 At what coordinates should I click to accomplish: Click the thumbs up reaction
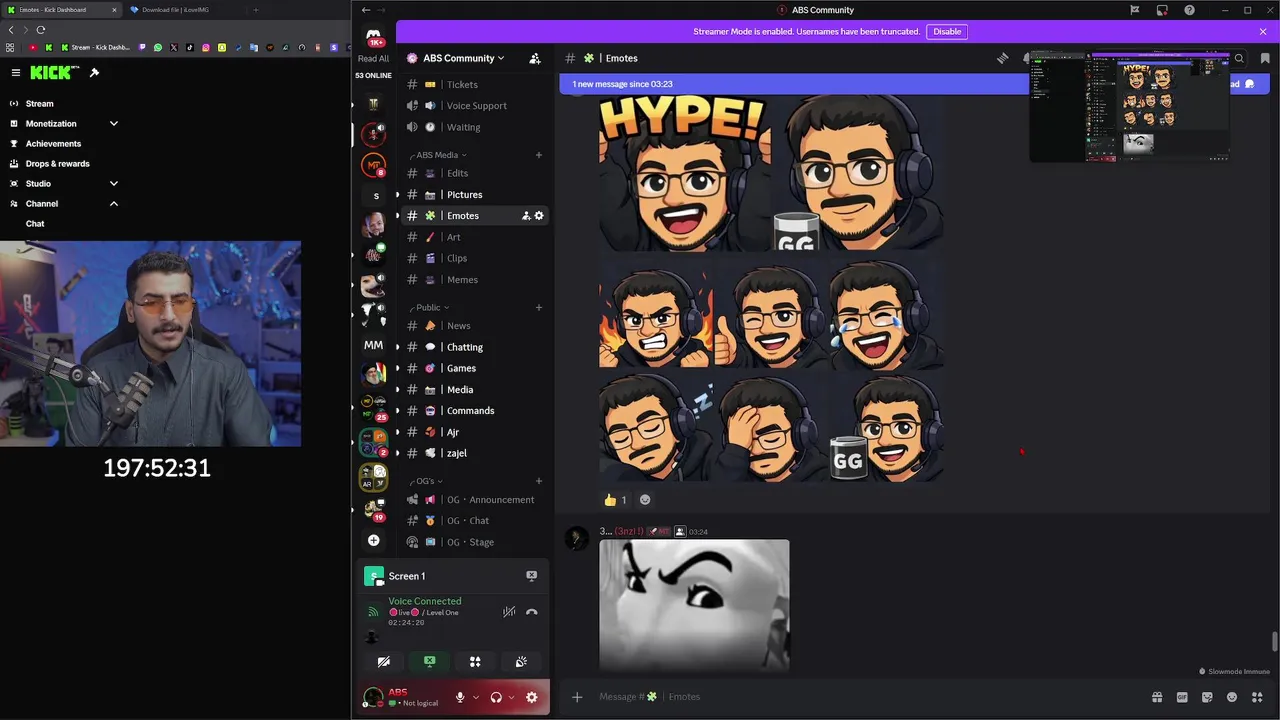(x=615, y=500)
